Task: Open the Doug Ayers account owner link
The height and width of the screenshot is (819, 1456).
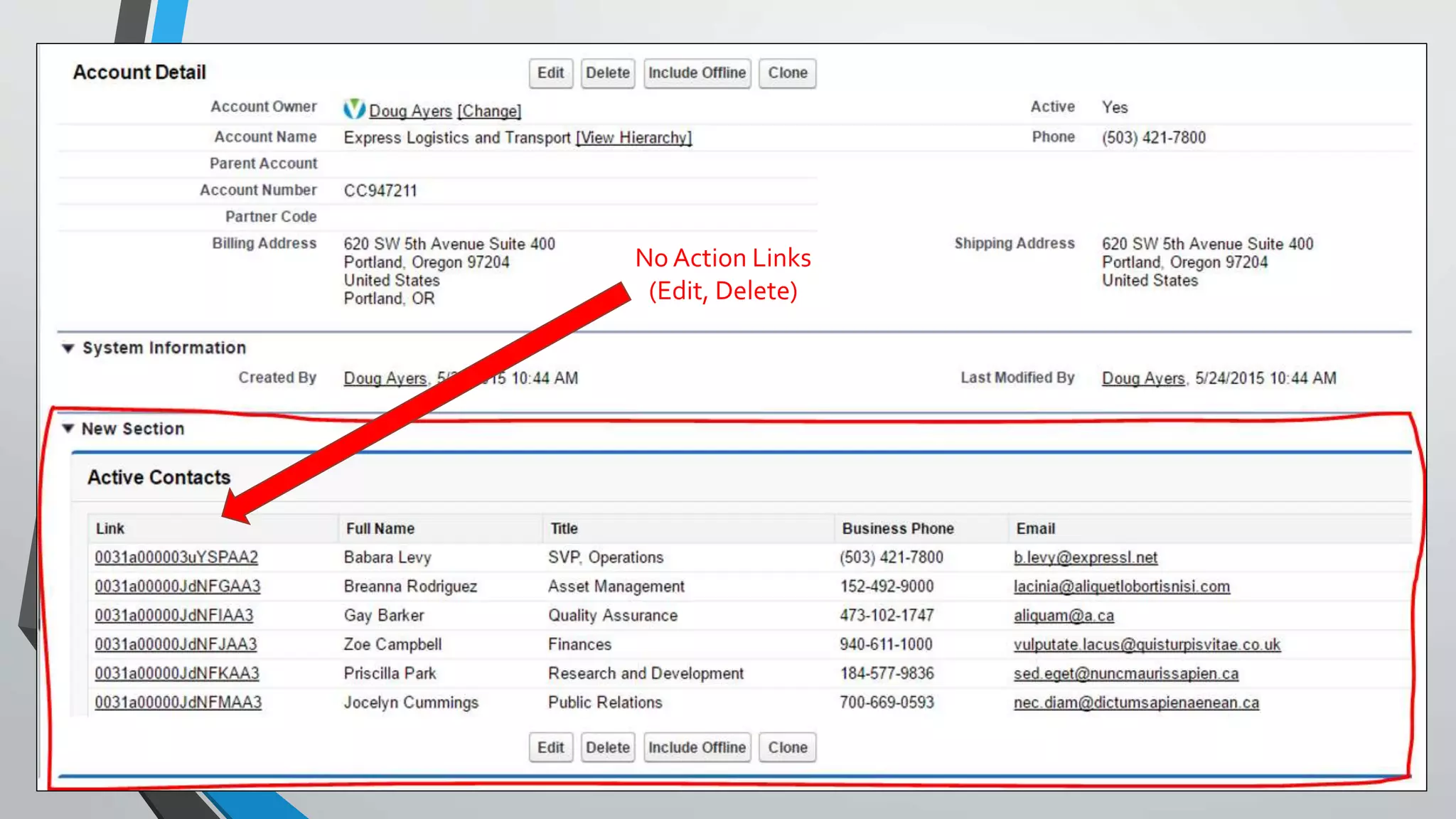Action: [x=410, y=111]
